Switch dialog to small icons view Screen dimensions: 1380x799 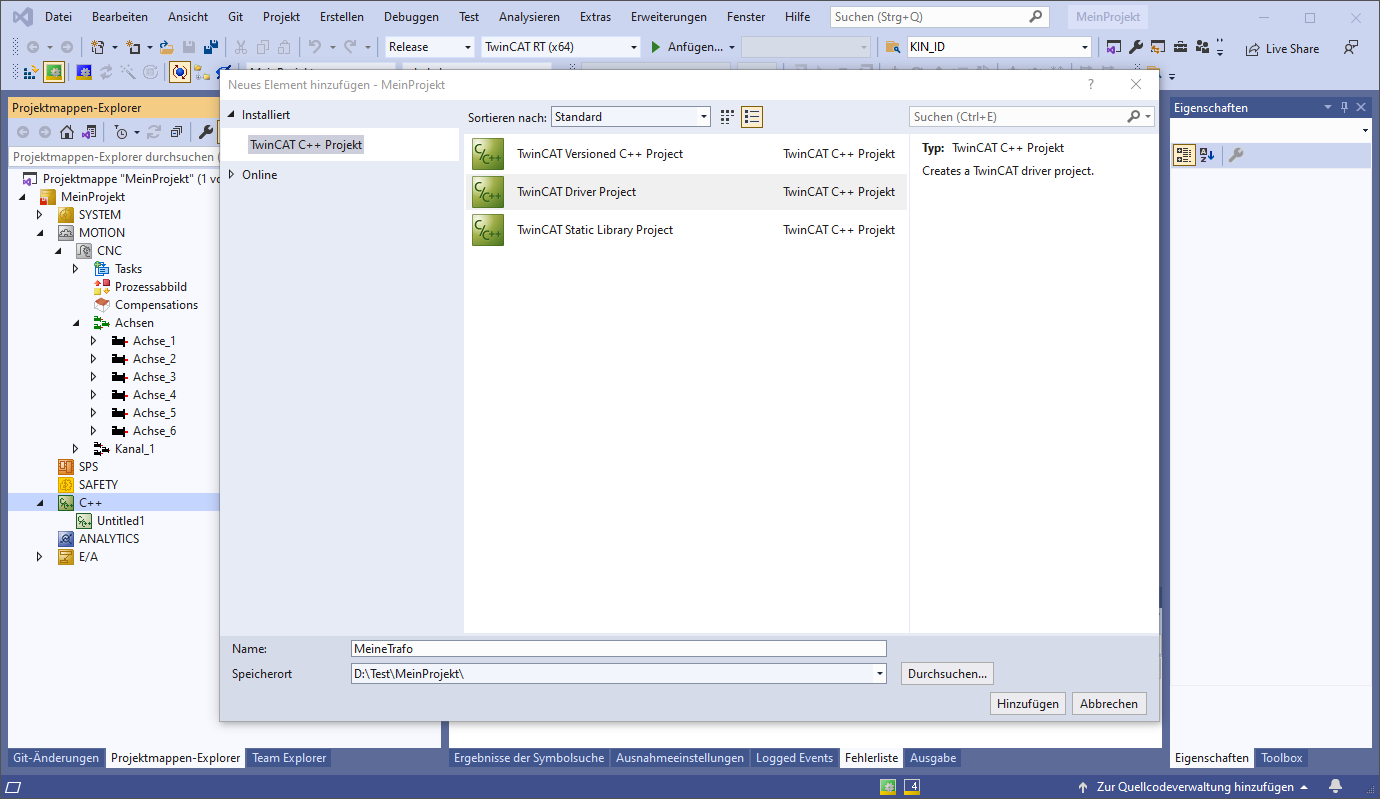point(727,117)
